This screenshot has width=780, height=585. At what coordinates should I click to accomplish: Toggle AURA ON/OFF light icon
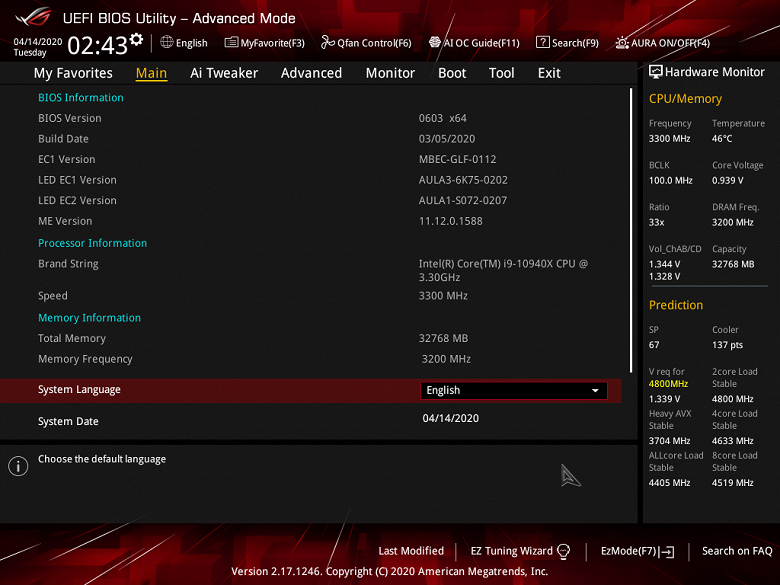pos(622,43)
